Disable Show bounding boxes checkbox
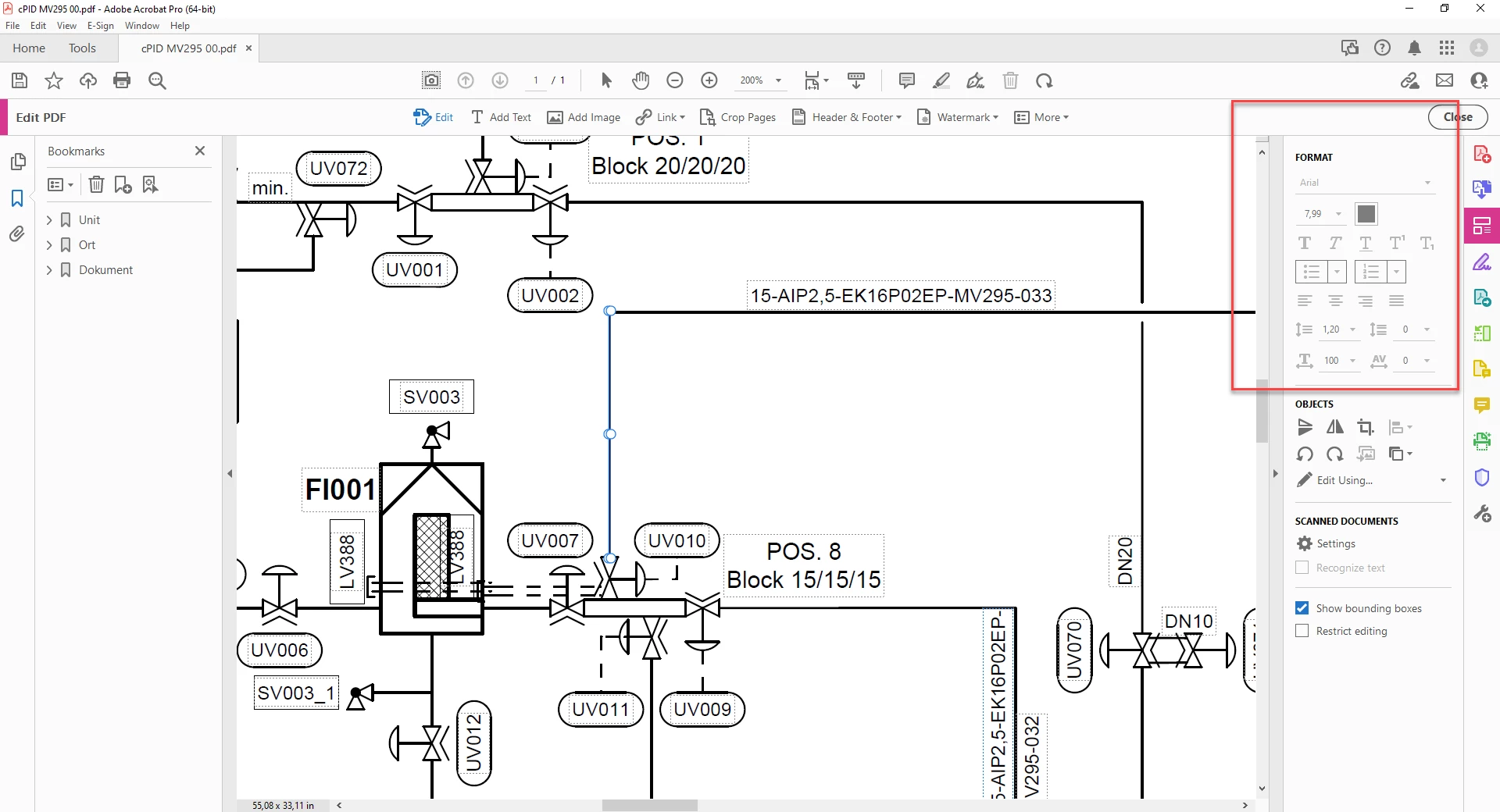Image resolution: width=1500 pixels, height=812 pixels. click(x=1302, y=608)
